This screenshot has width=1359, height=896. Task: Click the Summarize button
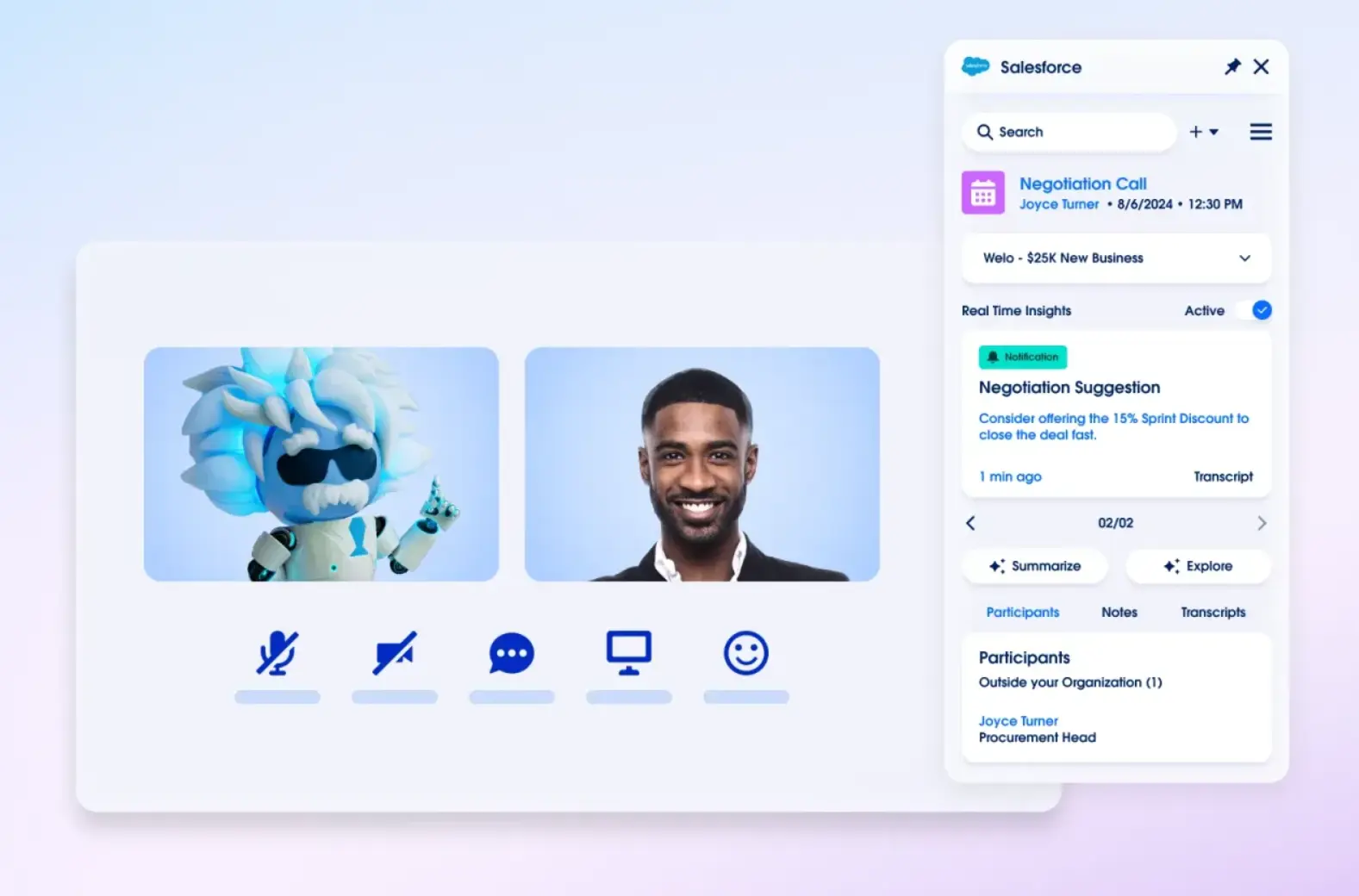[1035, 566]
